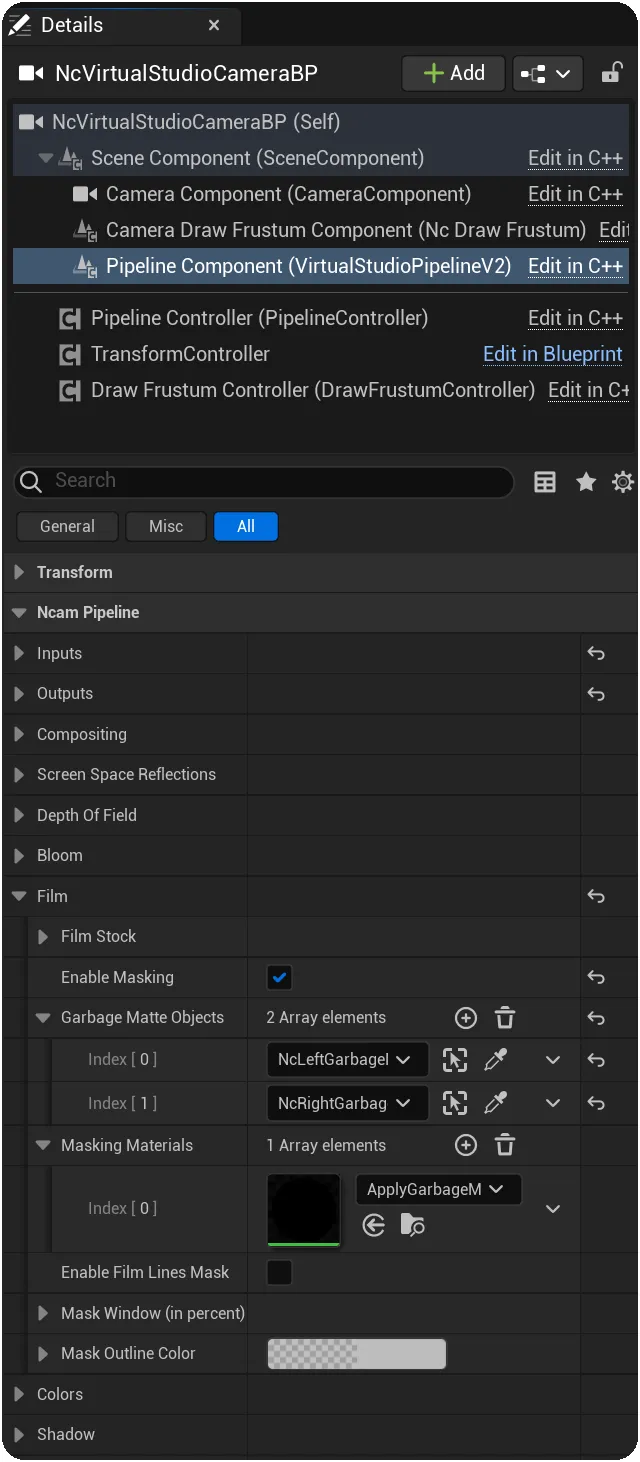Click the TransformController component icon

click(x=70, y=355)
